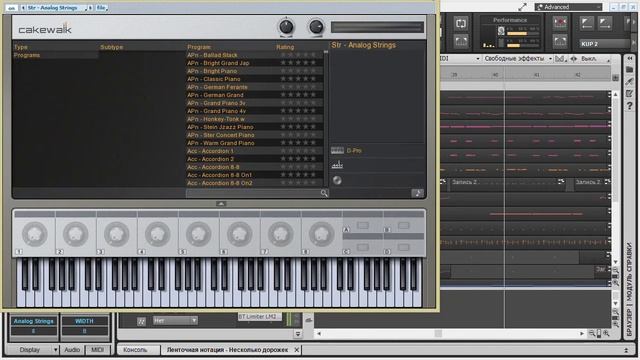Select the Audio inspector toggle
The width and height of the screenshot is (640, 360).
[x=72, y=350]
